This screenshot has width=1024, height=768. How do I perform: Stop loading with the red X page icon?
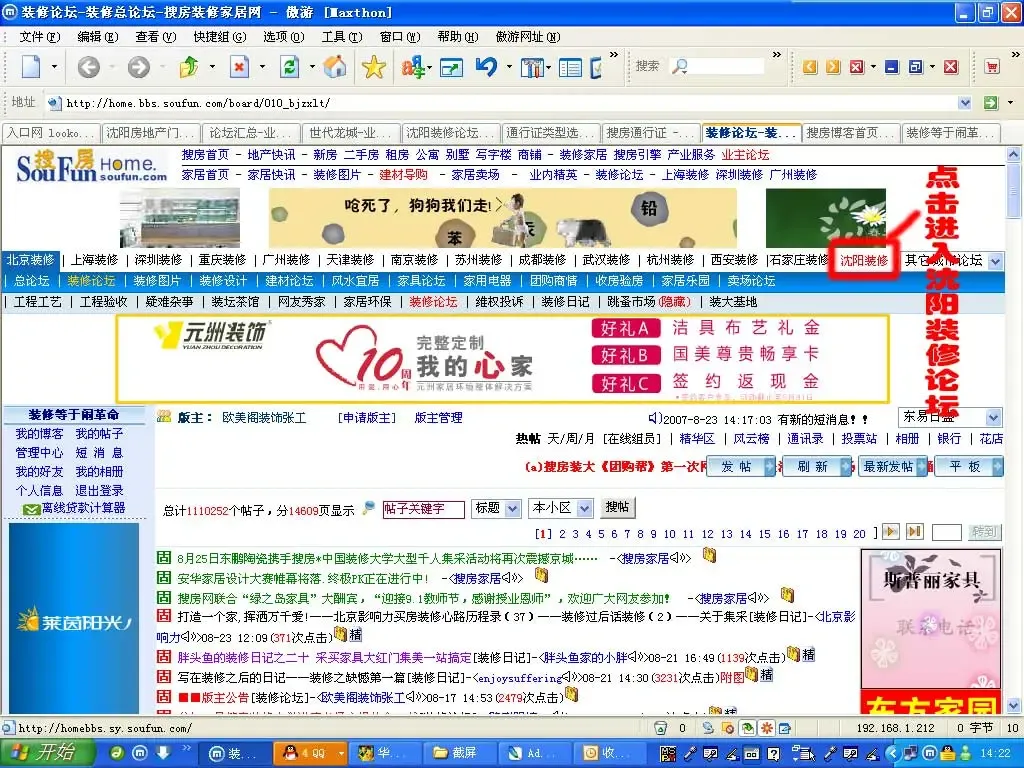pos(239,67)
